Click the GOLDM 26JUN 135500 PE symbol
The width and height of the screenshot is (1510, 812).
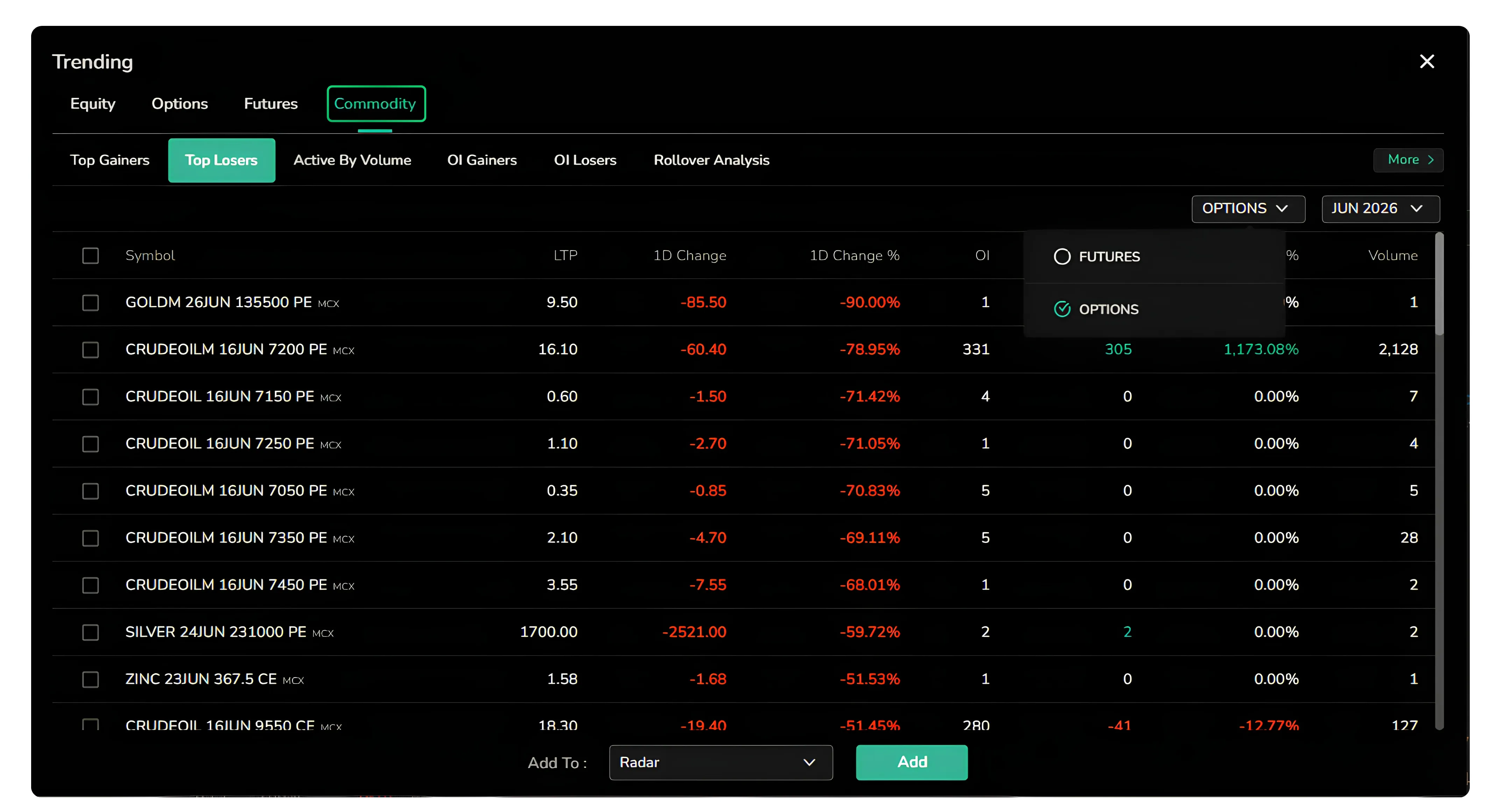219,302
